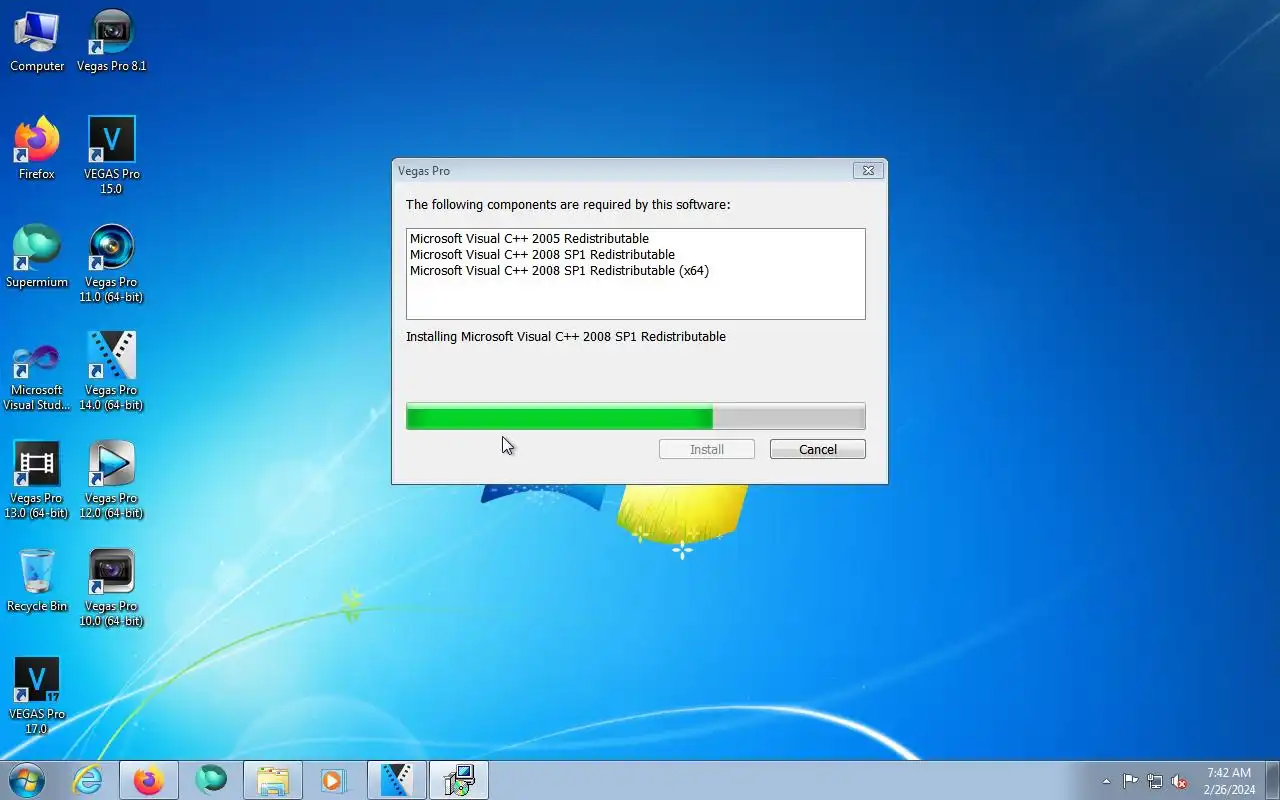
Task: Click the muted volume tray icon
Action: [x=1180, y=781]
